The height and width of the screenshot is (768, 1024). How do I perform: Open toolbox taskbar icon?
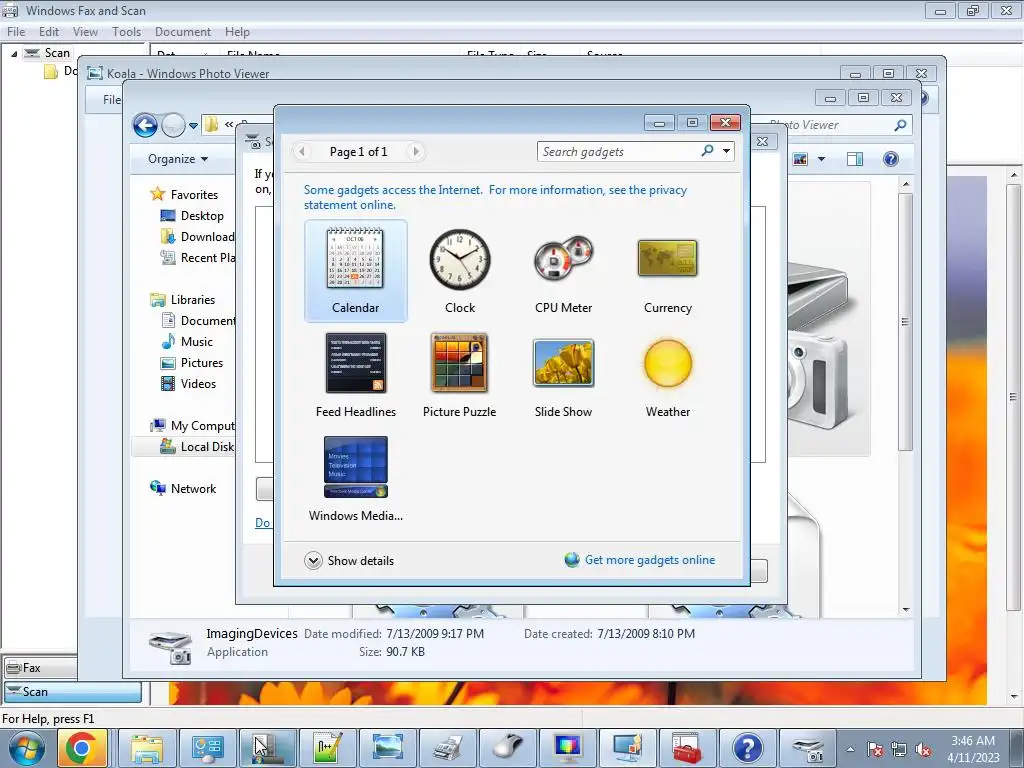click(x=686, y=748)
